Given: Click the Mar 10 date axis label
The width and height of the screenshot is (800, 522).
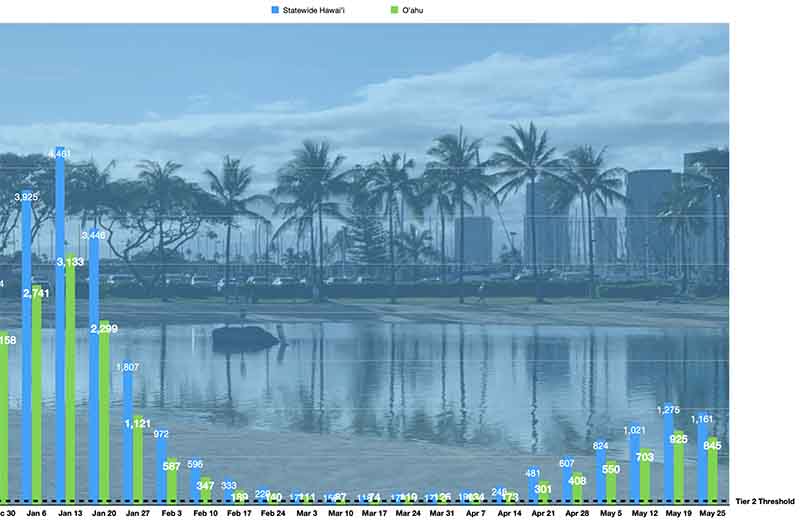Looking at the screenshot, I should (341, 513).
